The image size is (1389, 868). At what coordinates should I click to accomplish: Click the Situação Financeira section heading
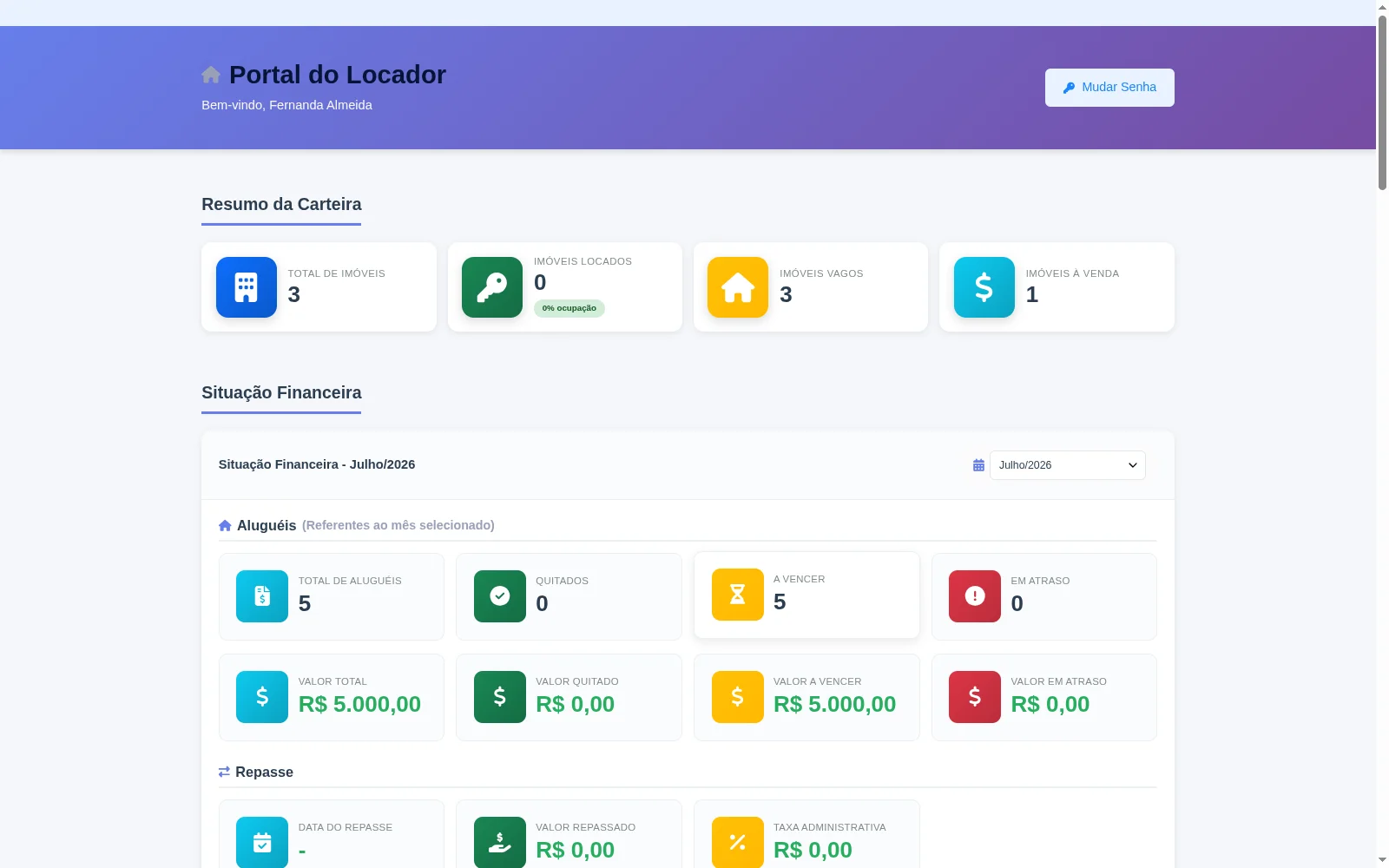pyautogui.click(x=281, y=393)
